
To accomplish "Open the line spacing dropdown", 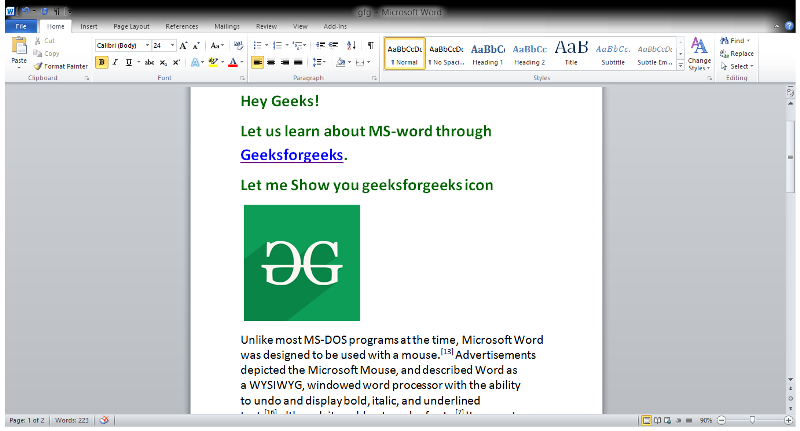I will click(319, 62).
